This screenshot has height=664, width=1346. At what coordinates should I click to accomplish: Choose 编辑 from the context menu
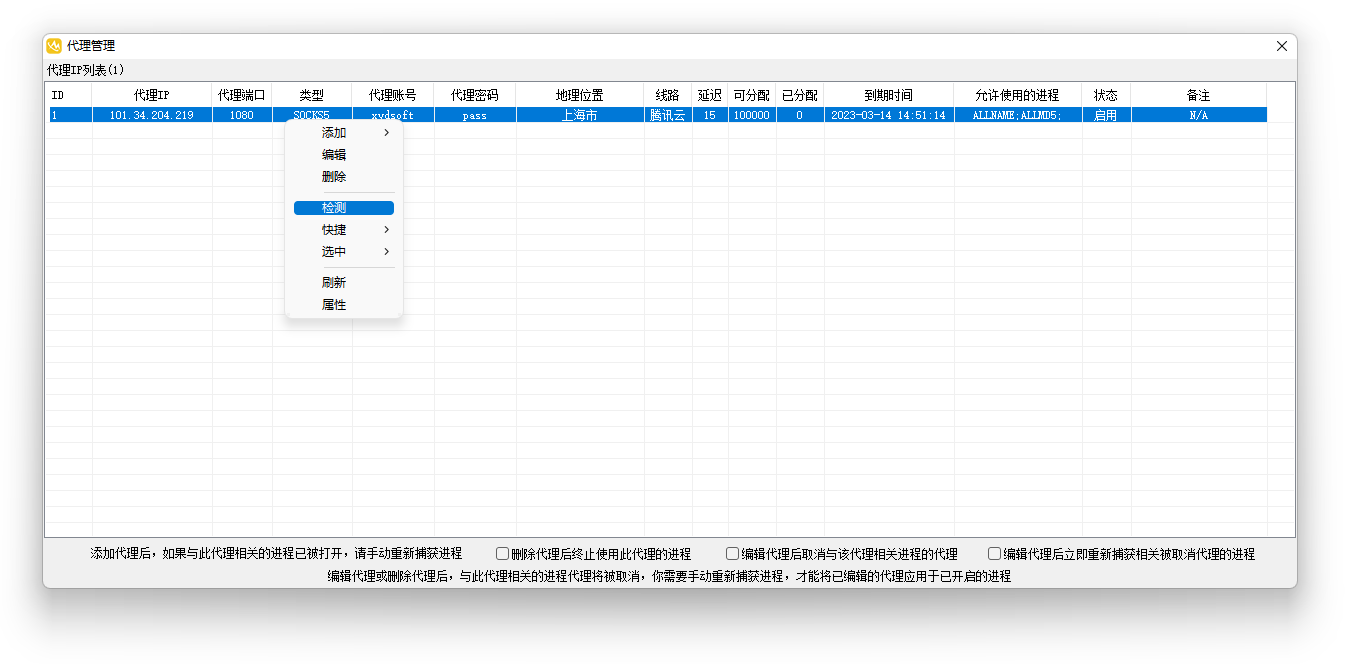point(334,155)
